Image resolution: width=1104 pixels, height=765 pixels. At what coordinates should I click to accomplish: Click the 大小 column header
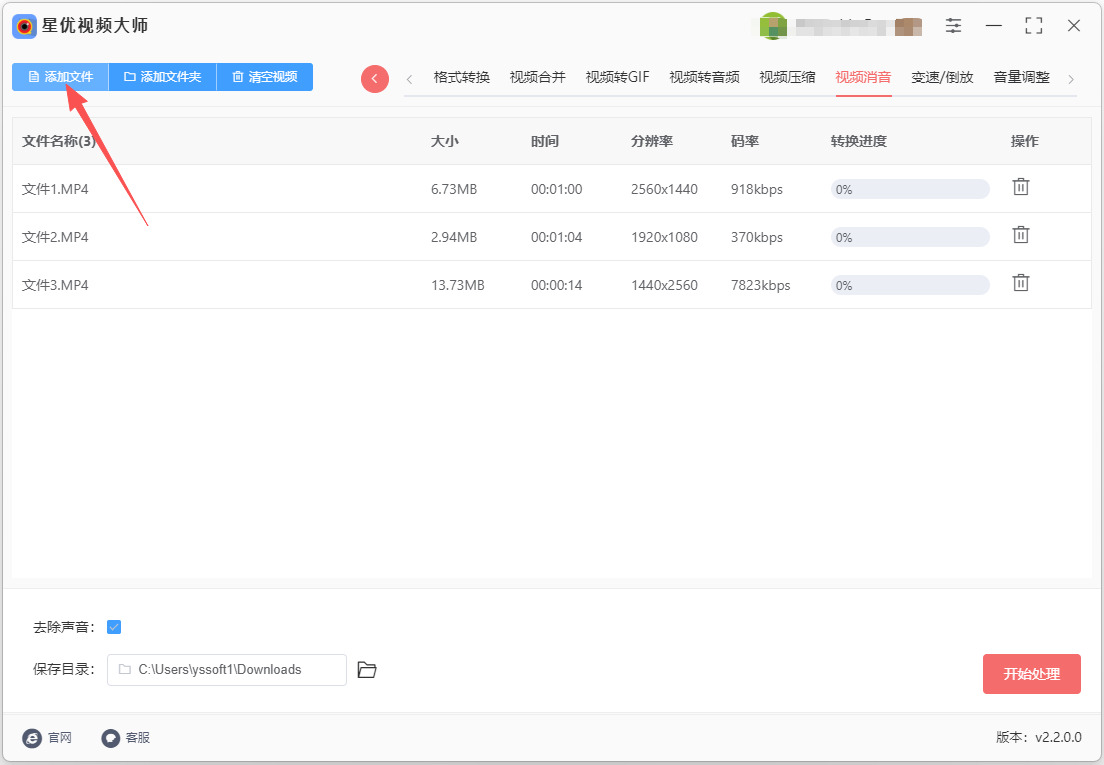(445, 141)
